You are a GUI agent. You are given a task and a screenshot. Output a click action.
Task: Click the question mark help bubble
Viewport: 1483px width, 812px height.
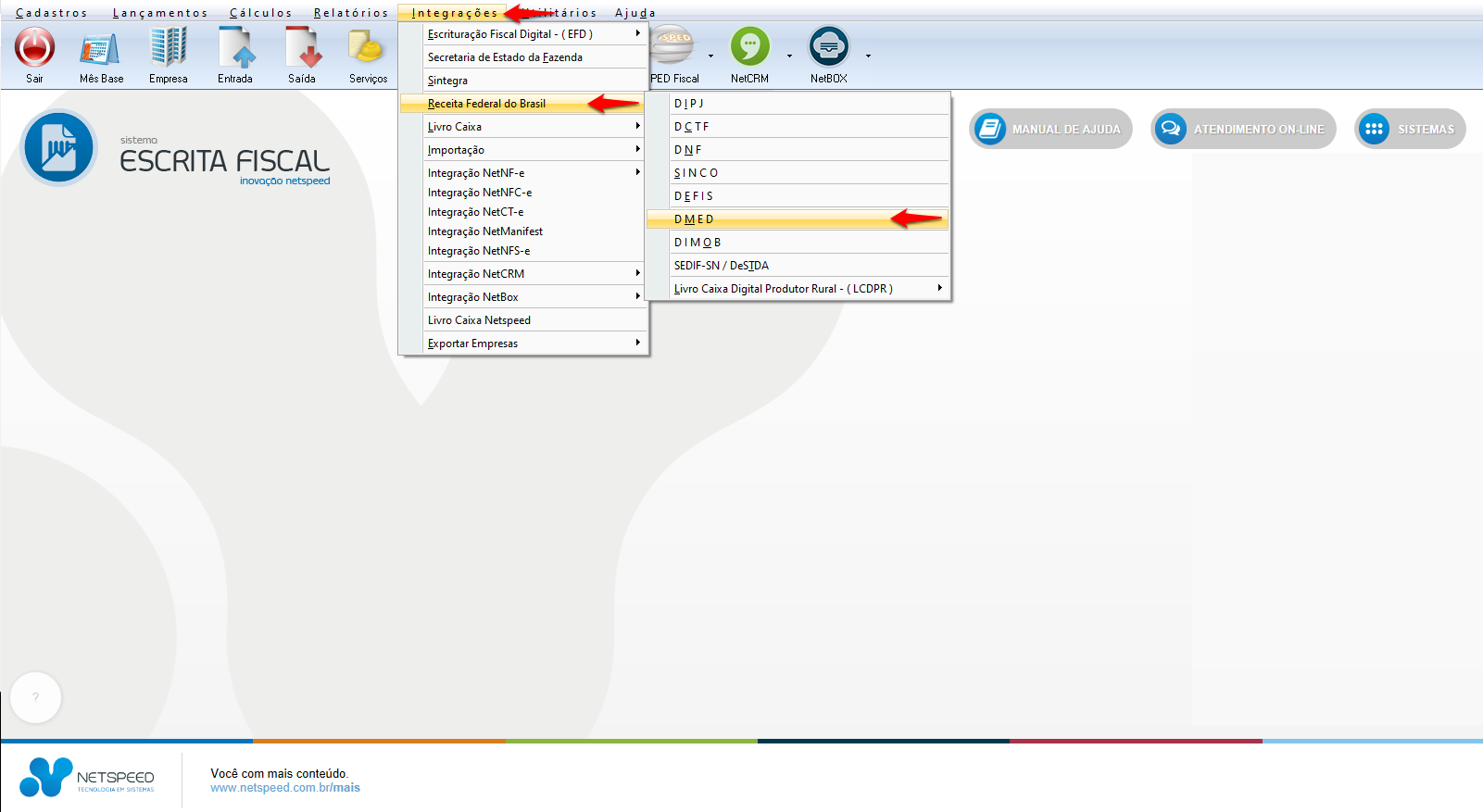pos(36,697)
